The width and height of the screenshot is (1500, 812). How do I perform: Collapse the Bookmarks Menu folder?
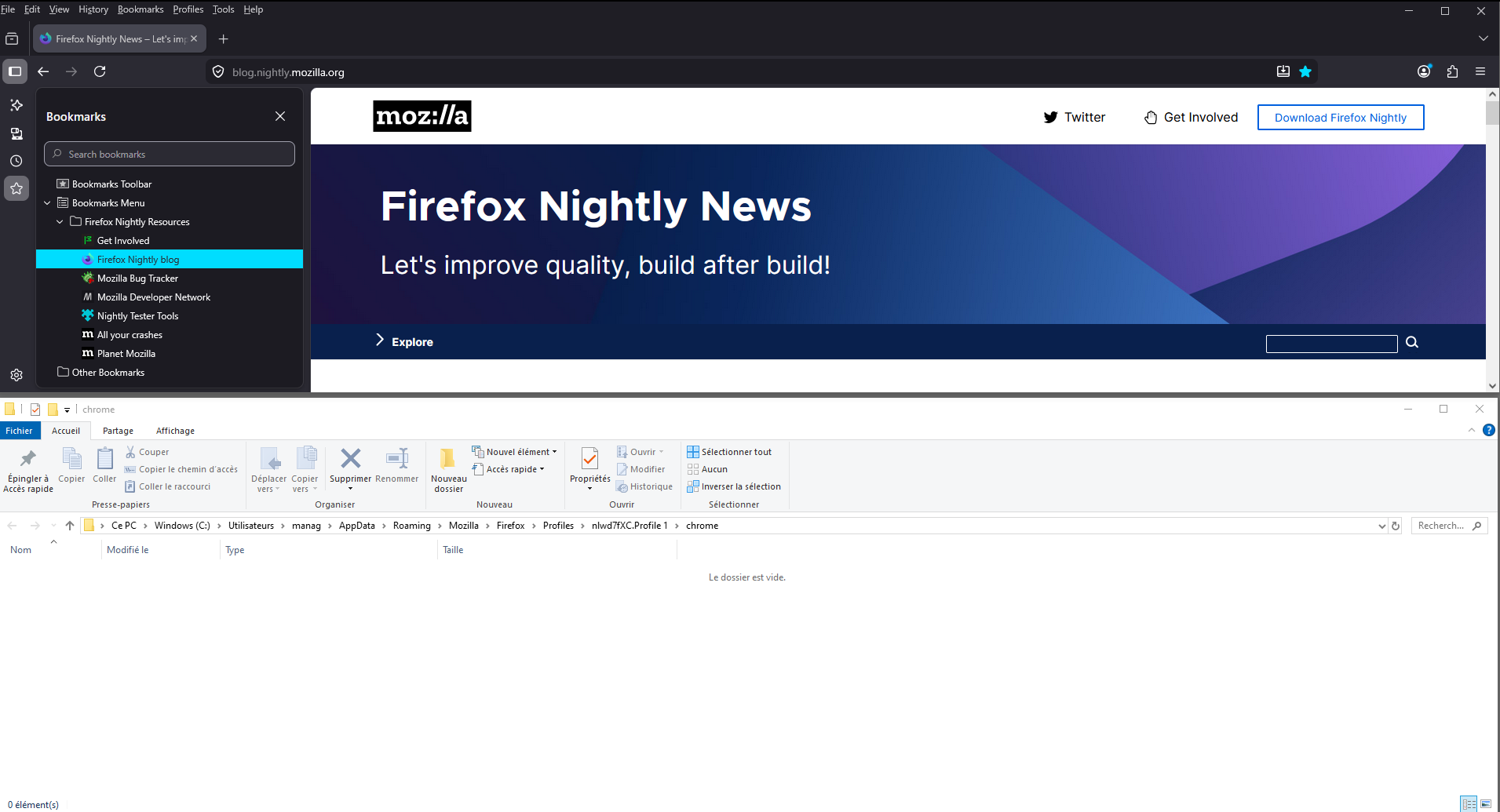pos(47,203)
